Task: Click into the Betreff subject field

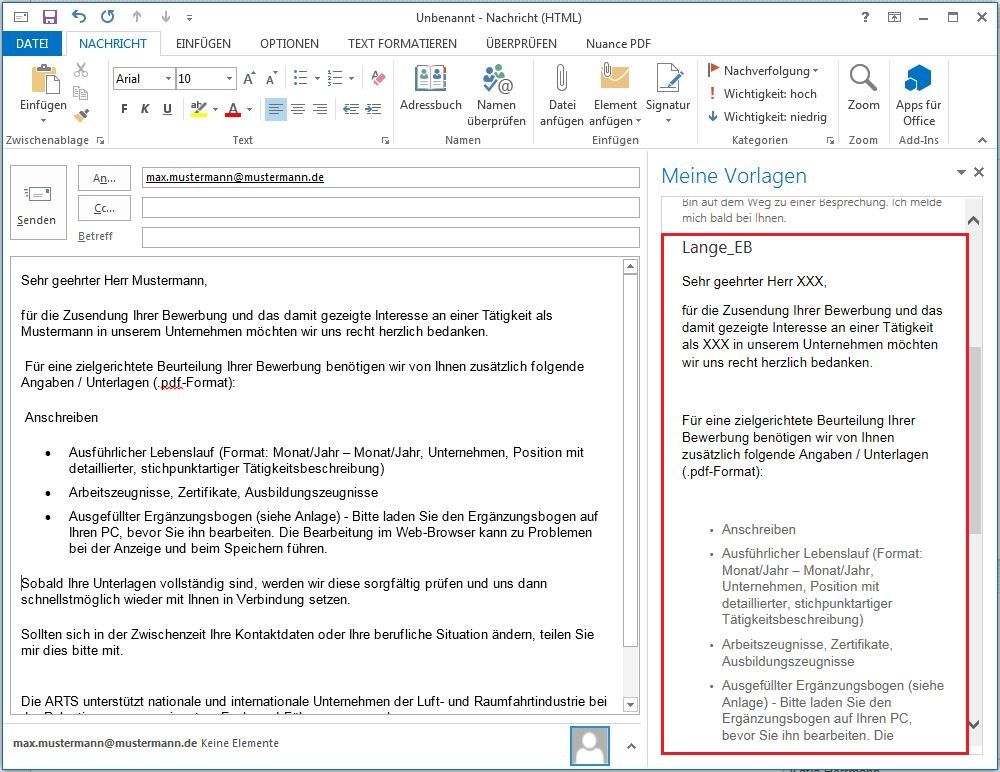Action: (390, 237)
